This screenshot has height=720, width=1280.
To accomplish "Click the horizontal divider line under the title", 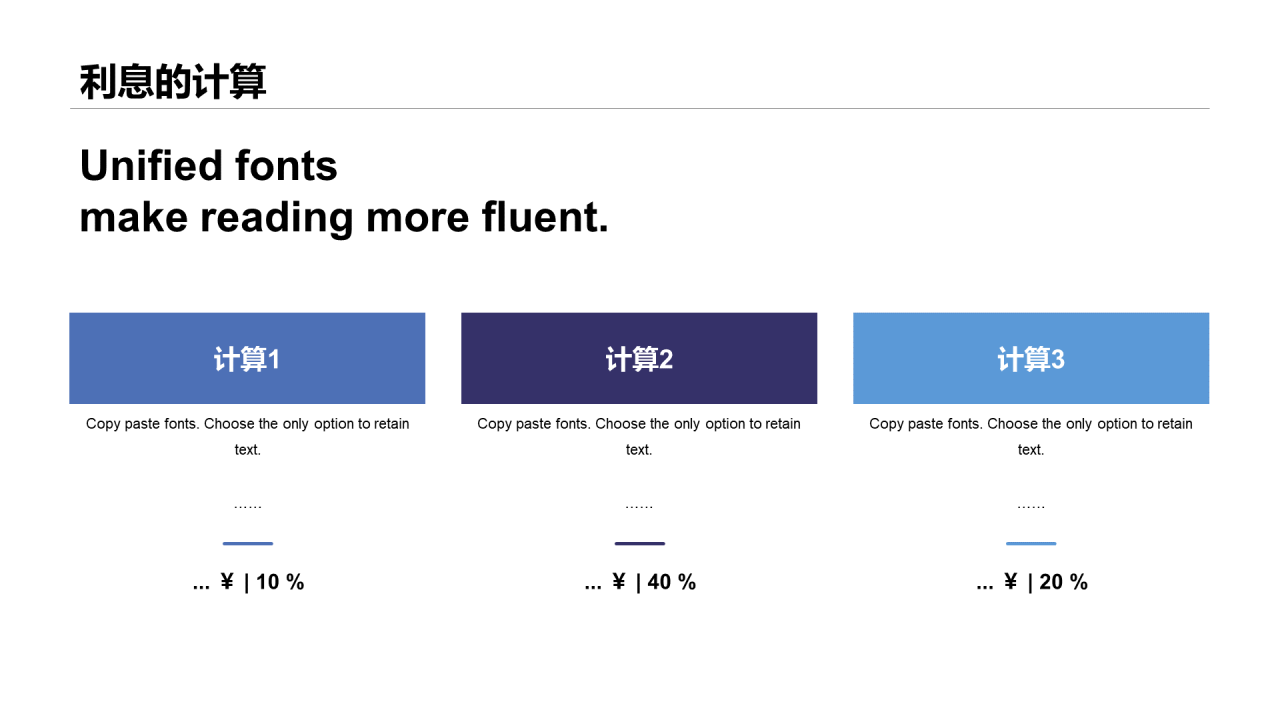I will (640, 108).
